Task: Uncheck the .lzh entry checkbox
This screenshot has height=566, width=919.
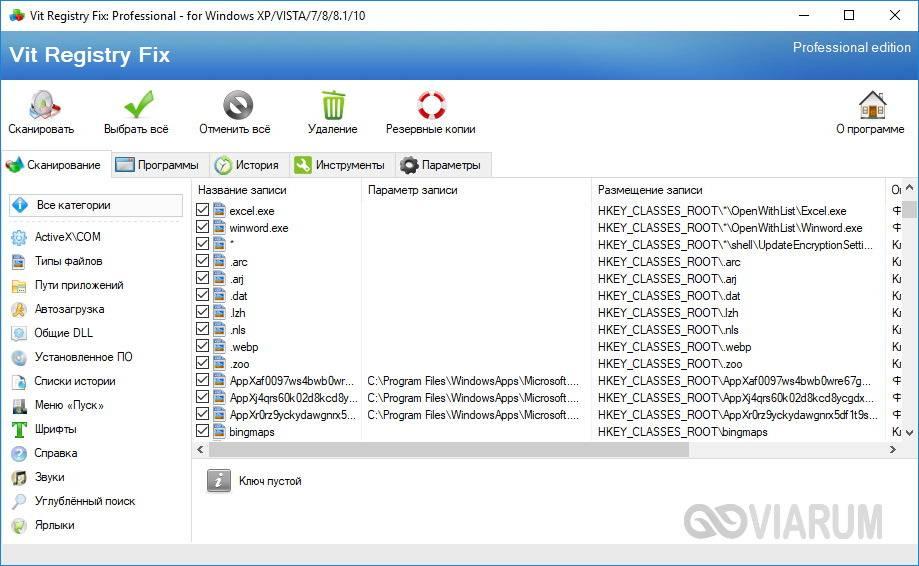Action: [203, 312]
